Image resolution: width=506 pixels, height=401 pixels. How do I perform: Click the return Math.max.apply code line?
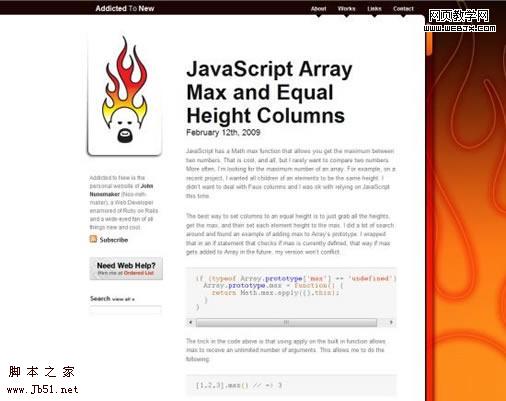[275, 293]
